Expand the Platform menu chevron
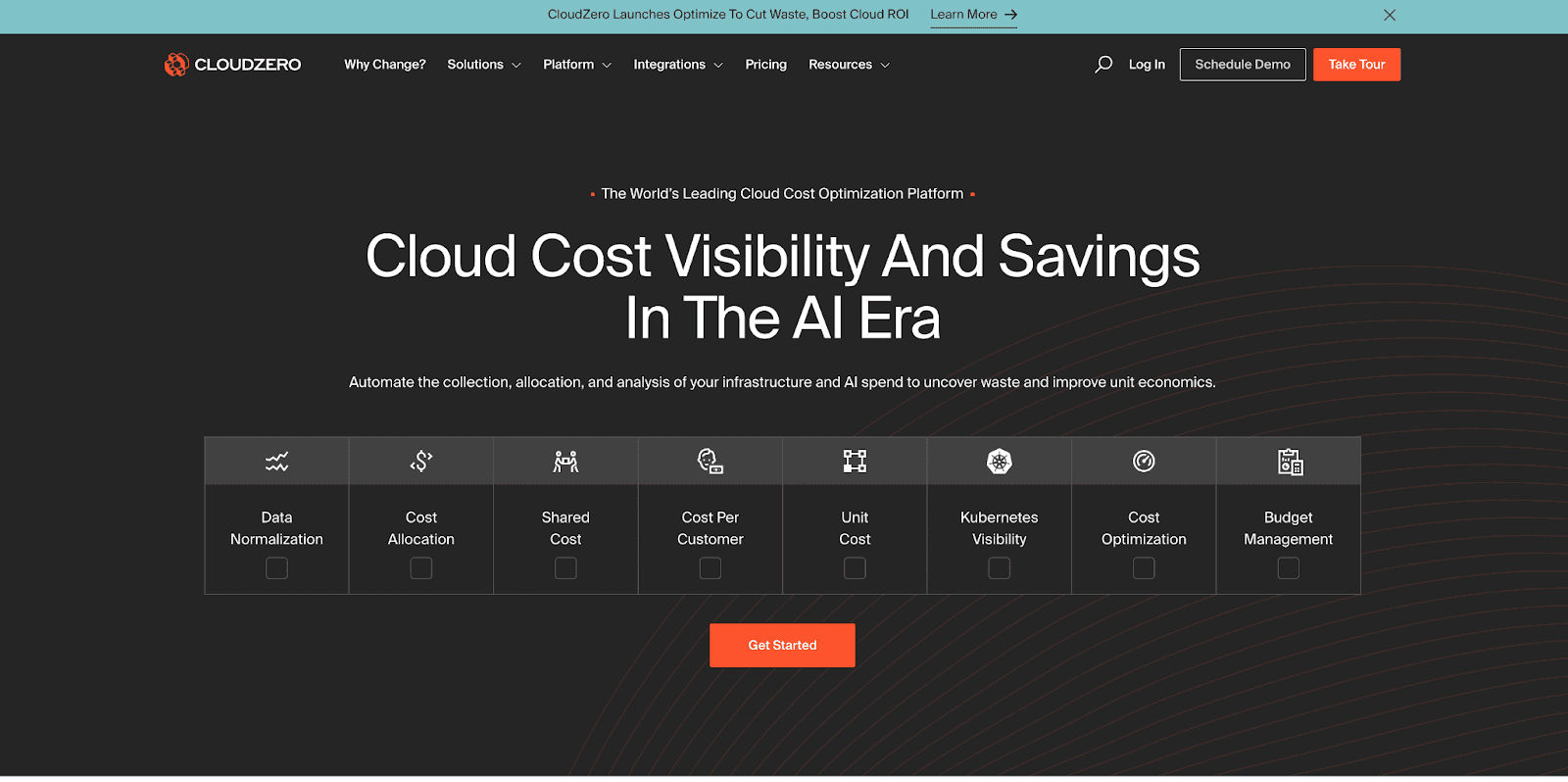Screen dimensions: 1568x782 click(x=607, y=66)
